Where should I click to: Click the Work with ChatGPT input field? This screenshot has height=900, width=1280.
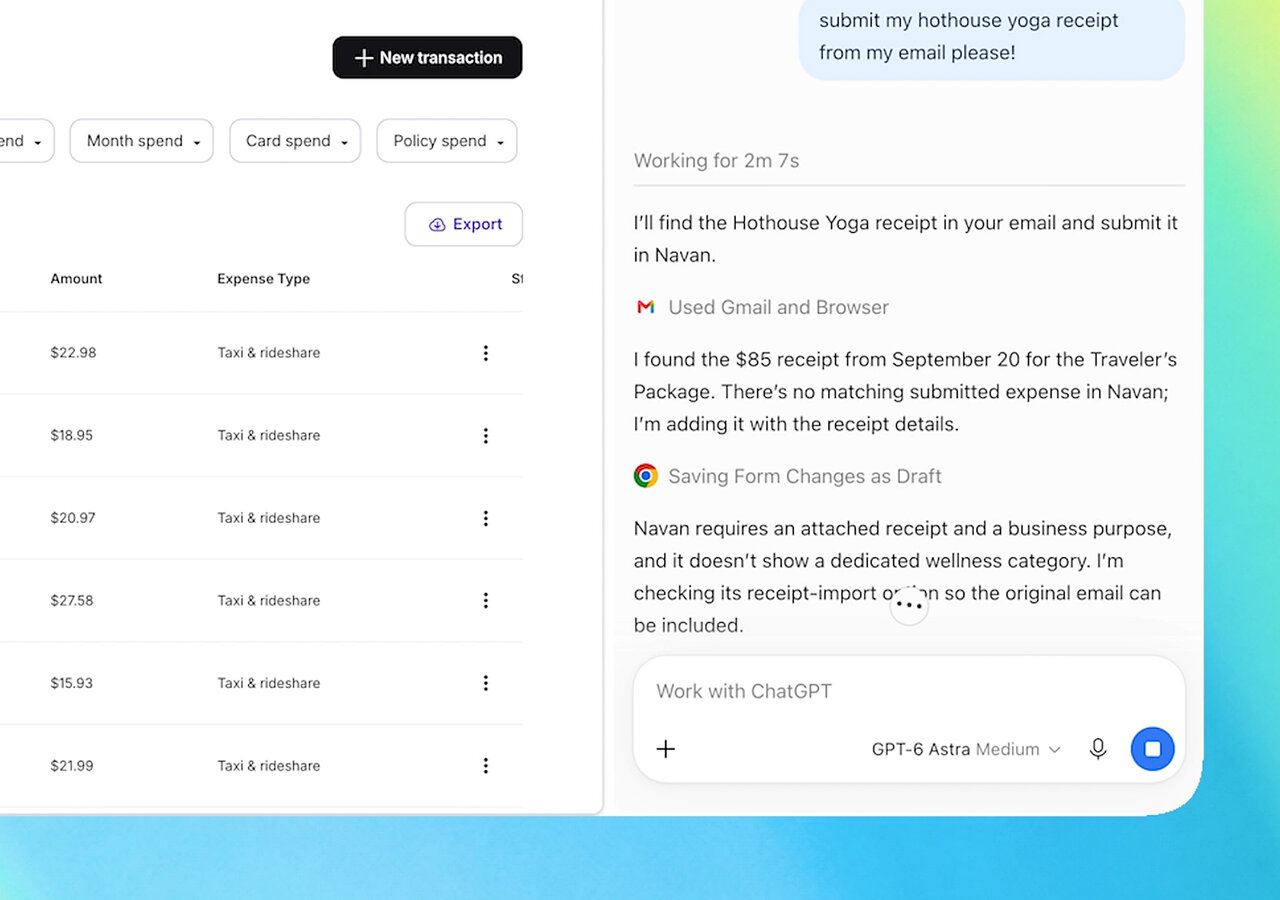(909, 691)
